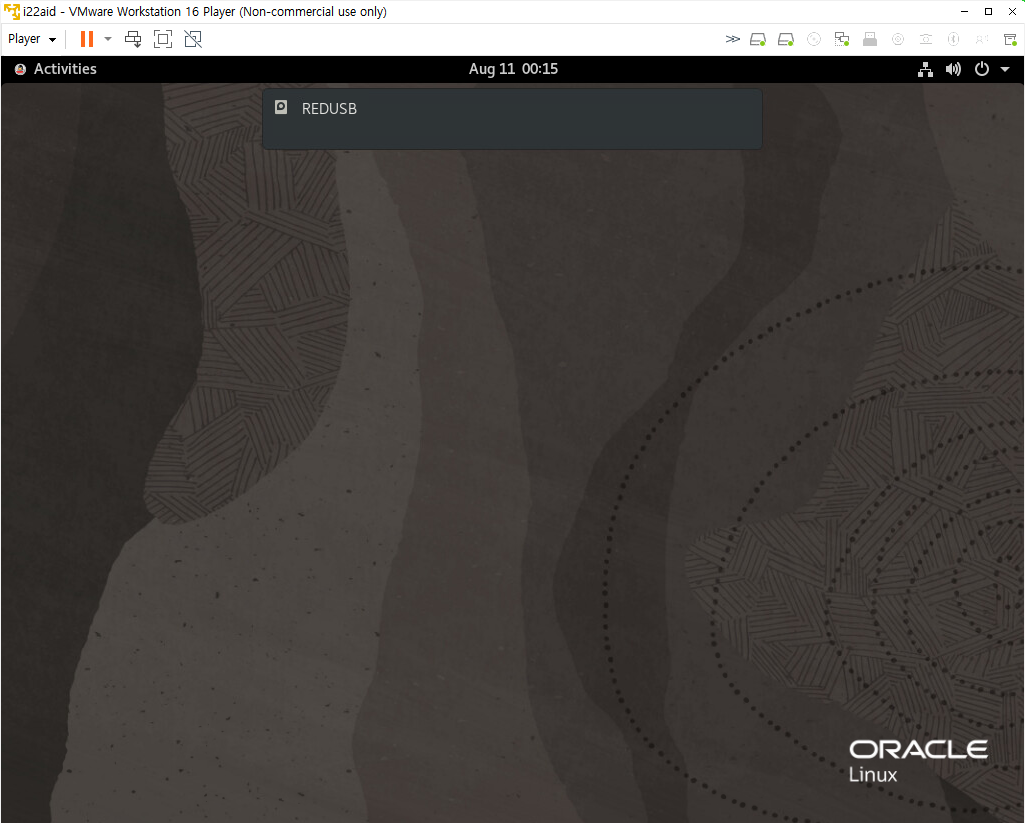Open the Player menu
Image resolution: width=1025 pixels, height=823 pixels.
32,39
